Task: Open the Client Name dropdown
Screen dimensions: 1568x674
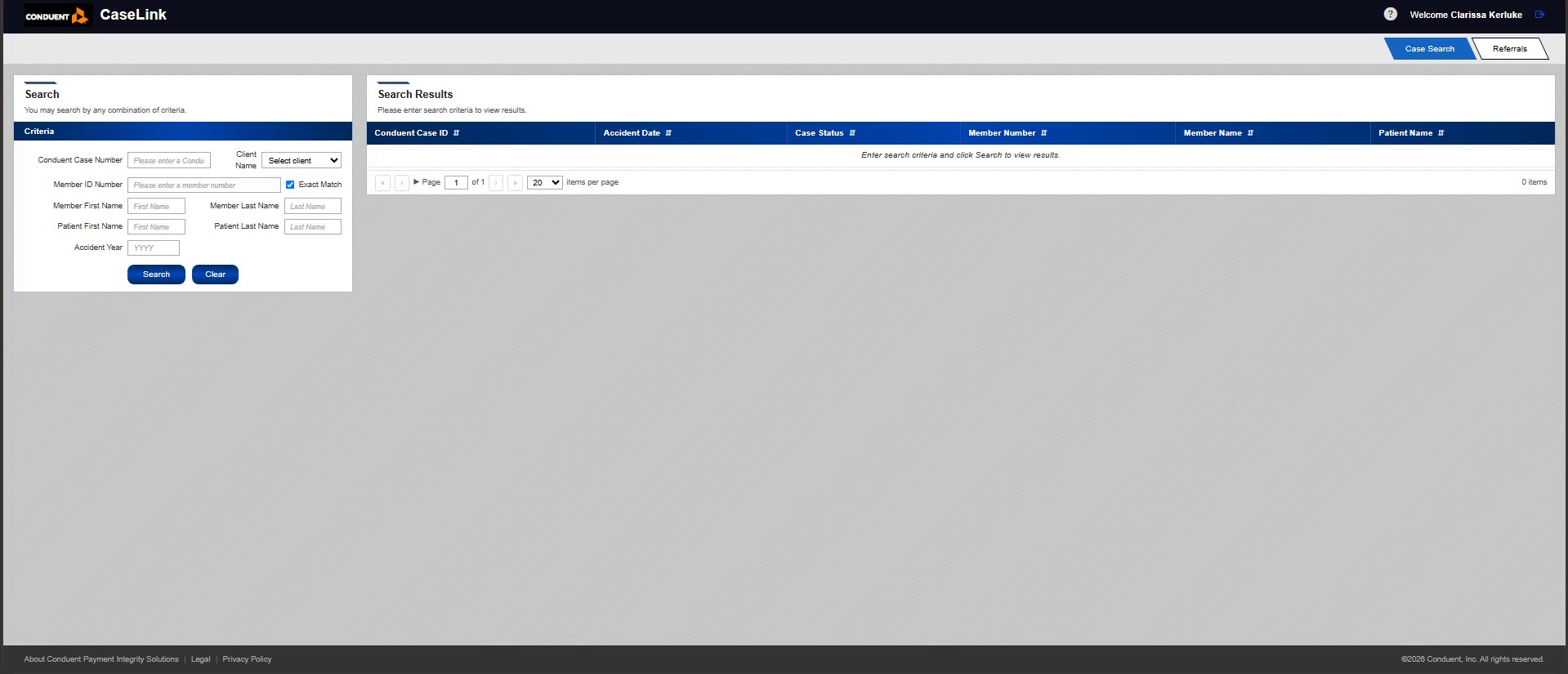Action: (301, 160)
